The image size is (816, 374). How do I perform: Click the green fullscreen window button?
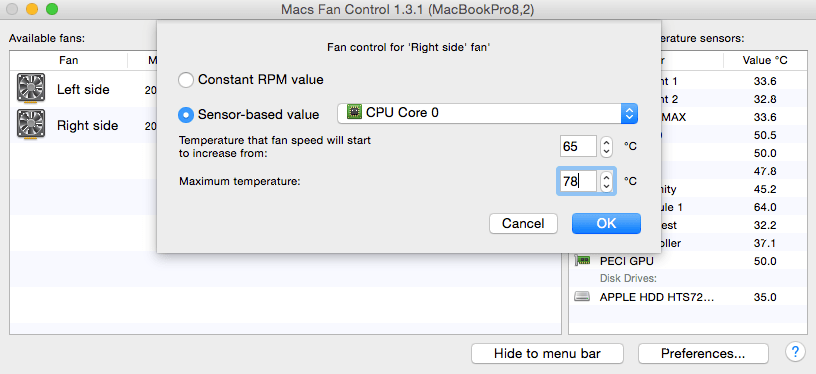click(52, 9)
